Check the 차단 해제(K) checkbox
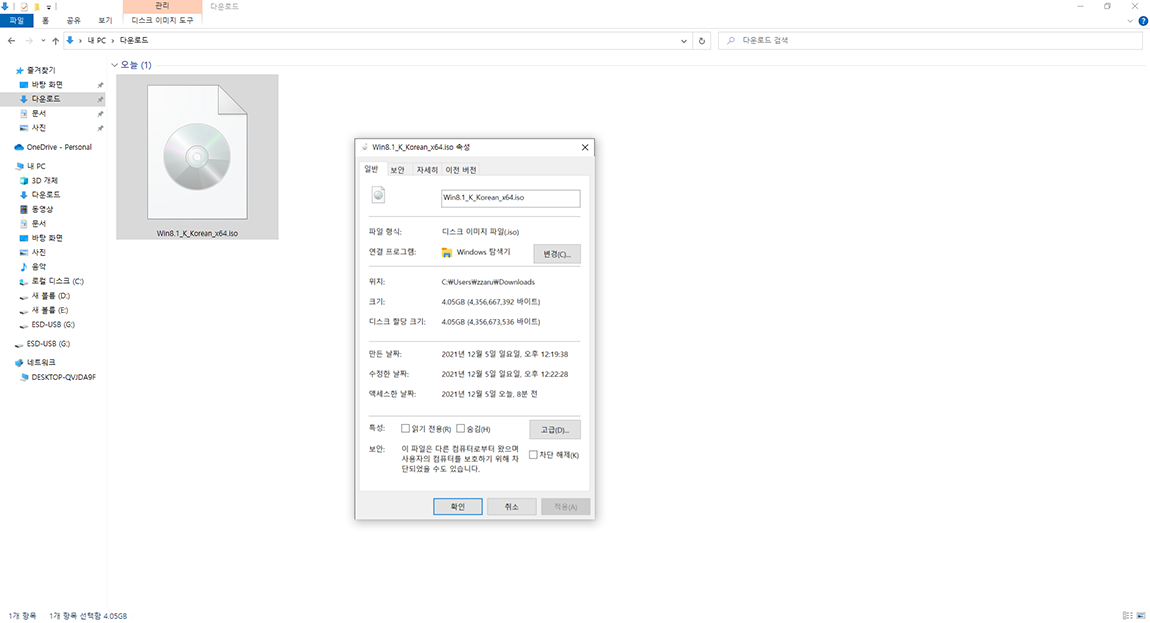1150x623 pixels. [533, 455]
